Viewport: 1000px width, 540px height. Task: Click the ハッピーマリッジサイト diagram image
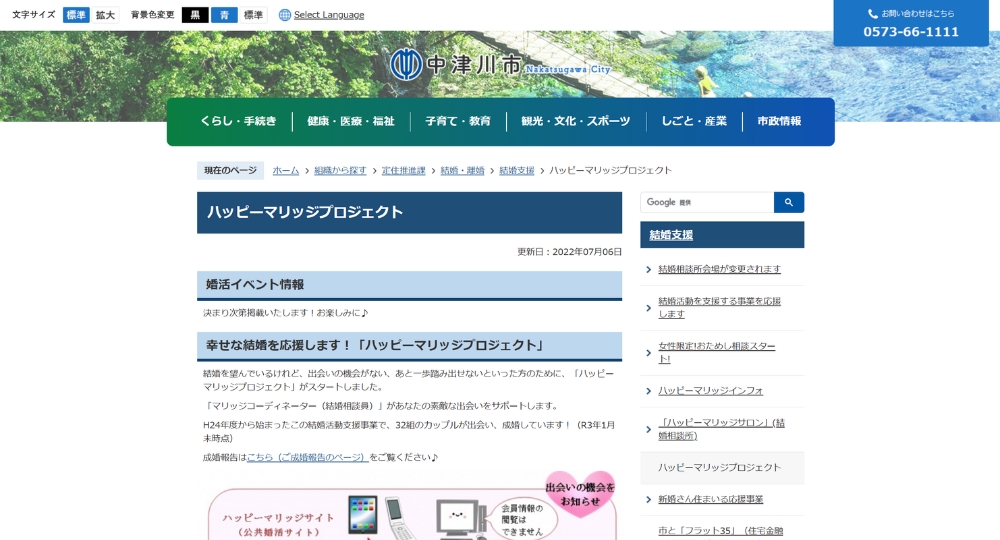(412, 510)
